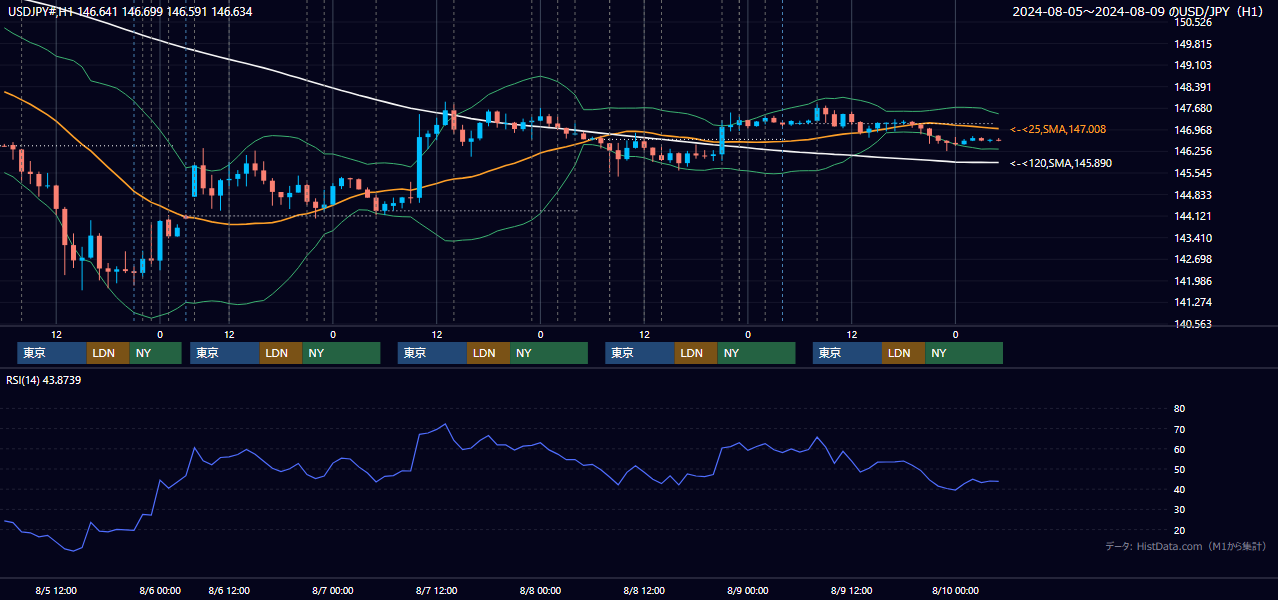Click price axis value 148.391

tap(1193, 87)
